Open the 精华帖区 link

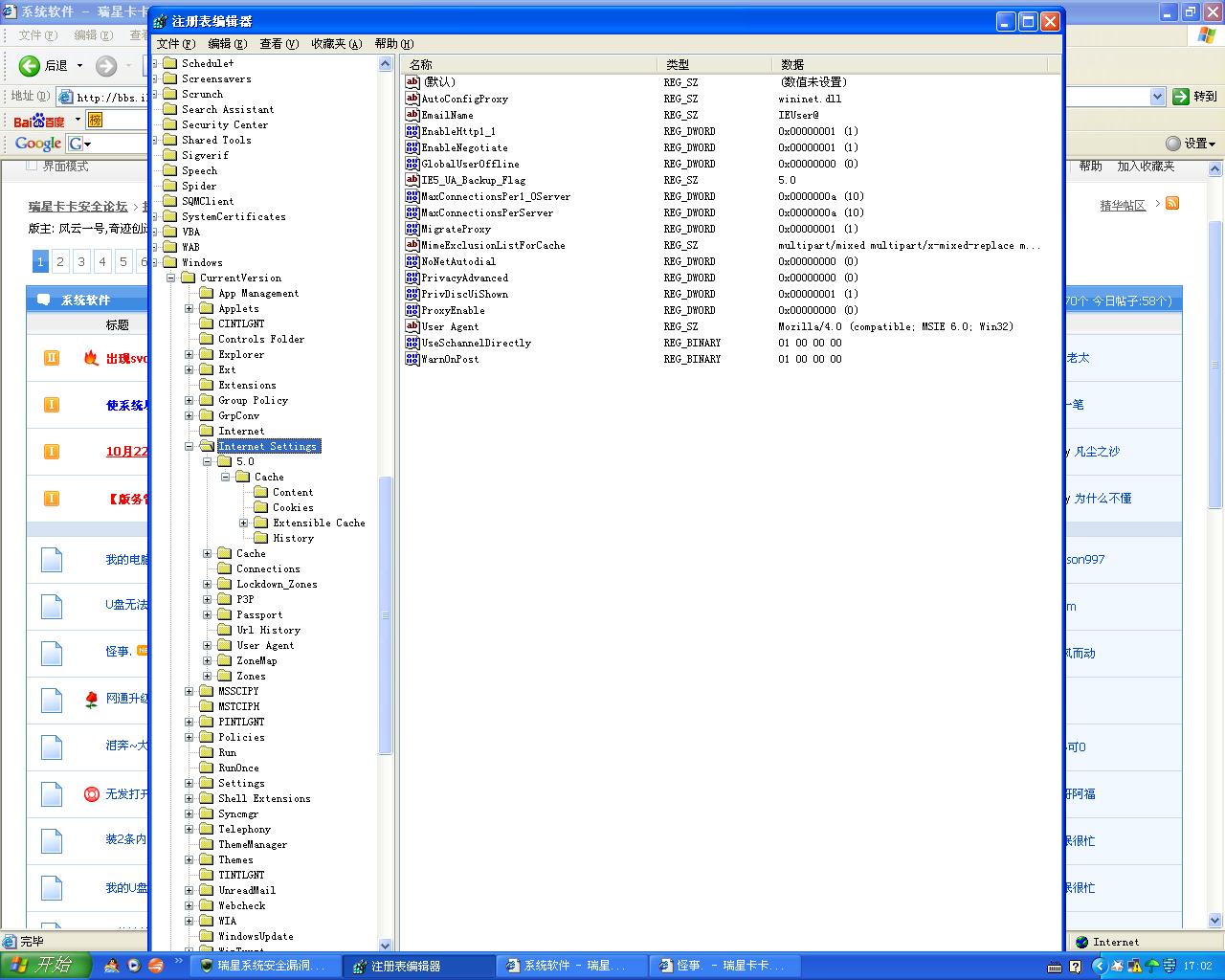coord(1123,205)
